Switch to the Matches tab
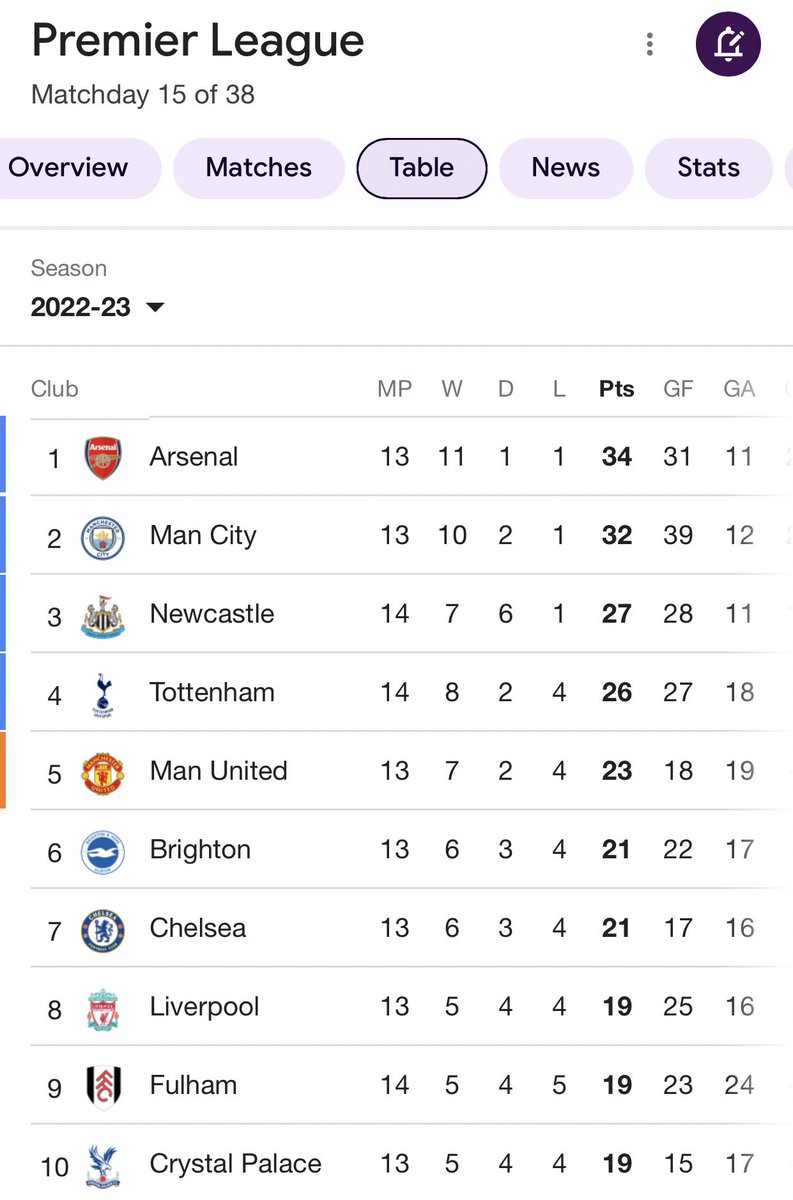Viewport: 793px width, 1200px height. 259,168
